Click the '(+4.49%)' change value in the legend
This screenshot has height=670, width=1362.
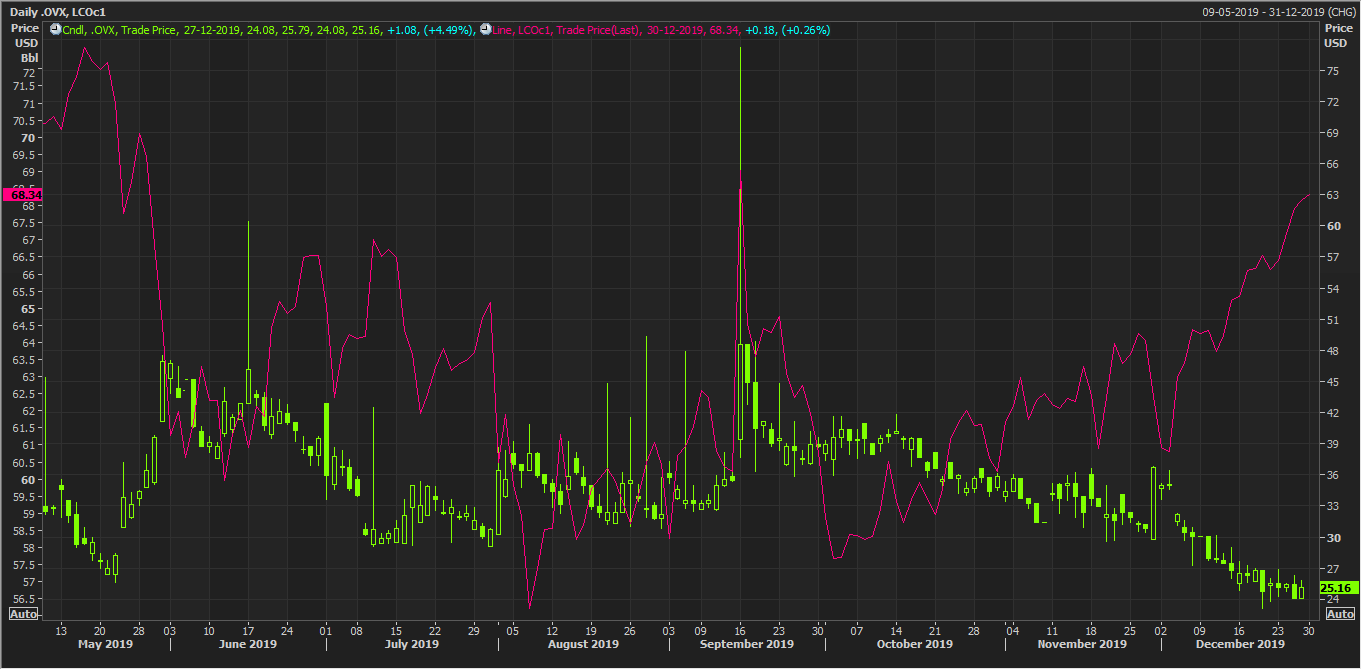(450, 30)
